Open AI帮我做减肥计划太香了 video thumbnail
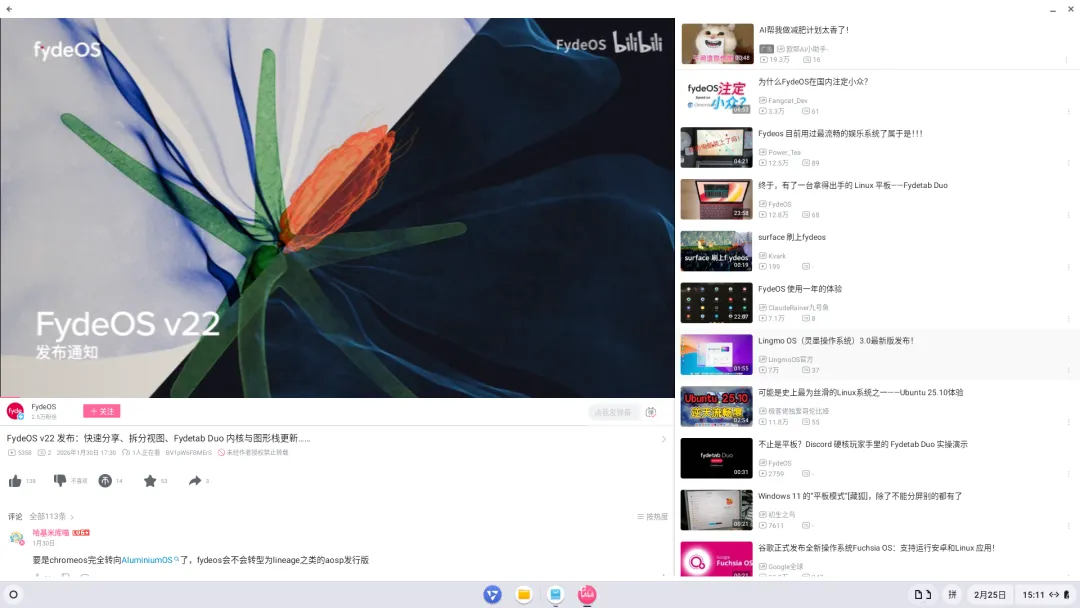The height and width of the screenshot is (608, 1080). click(x=717, y=43)
